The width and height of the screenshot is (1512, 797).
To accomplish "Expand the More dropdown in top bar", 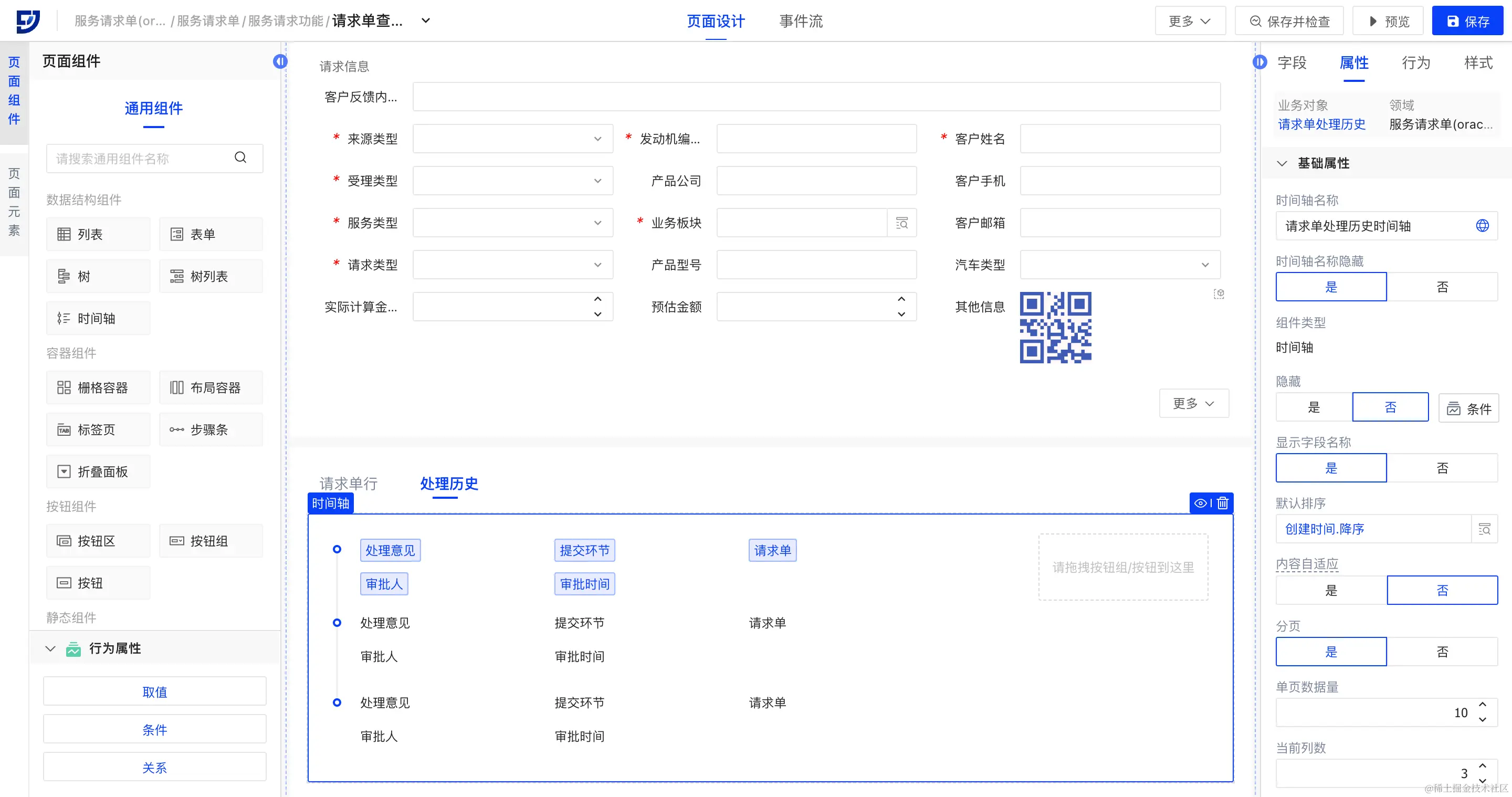I will tap(1189, 21).
